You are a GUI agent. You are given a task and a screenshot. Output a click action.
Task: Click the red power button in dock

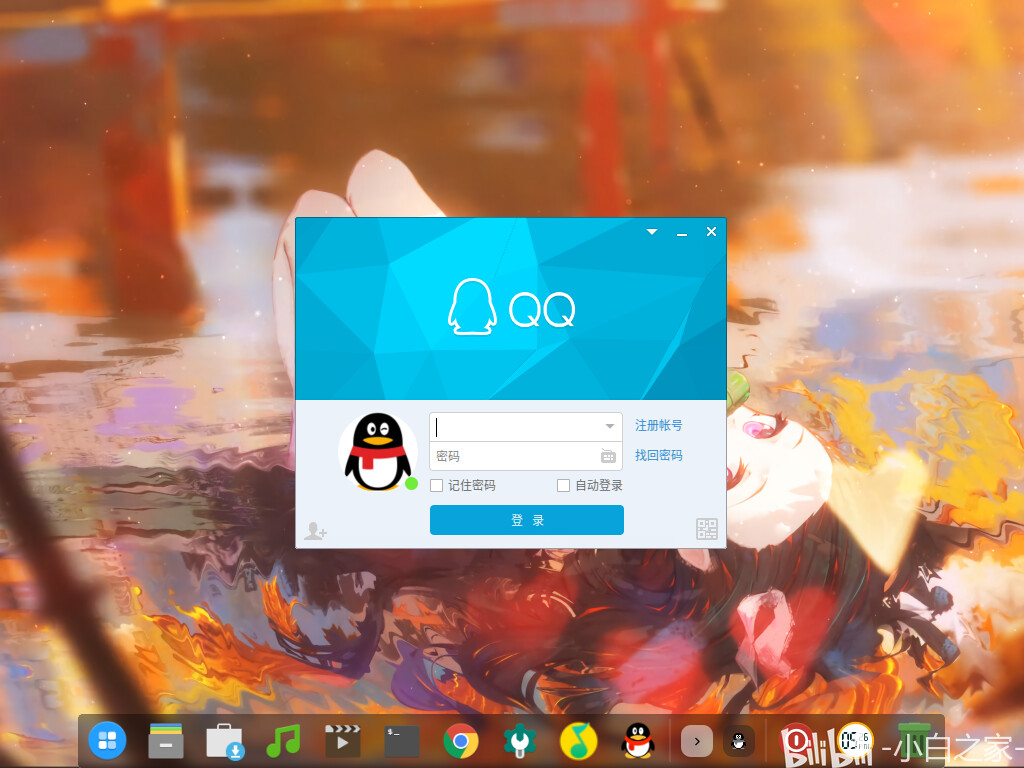(797, 740)
